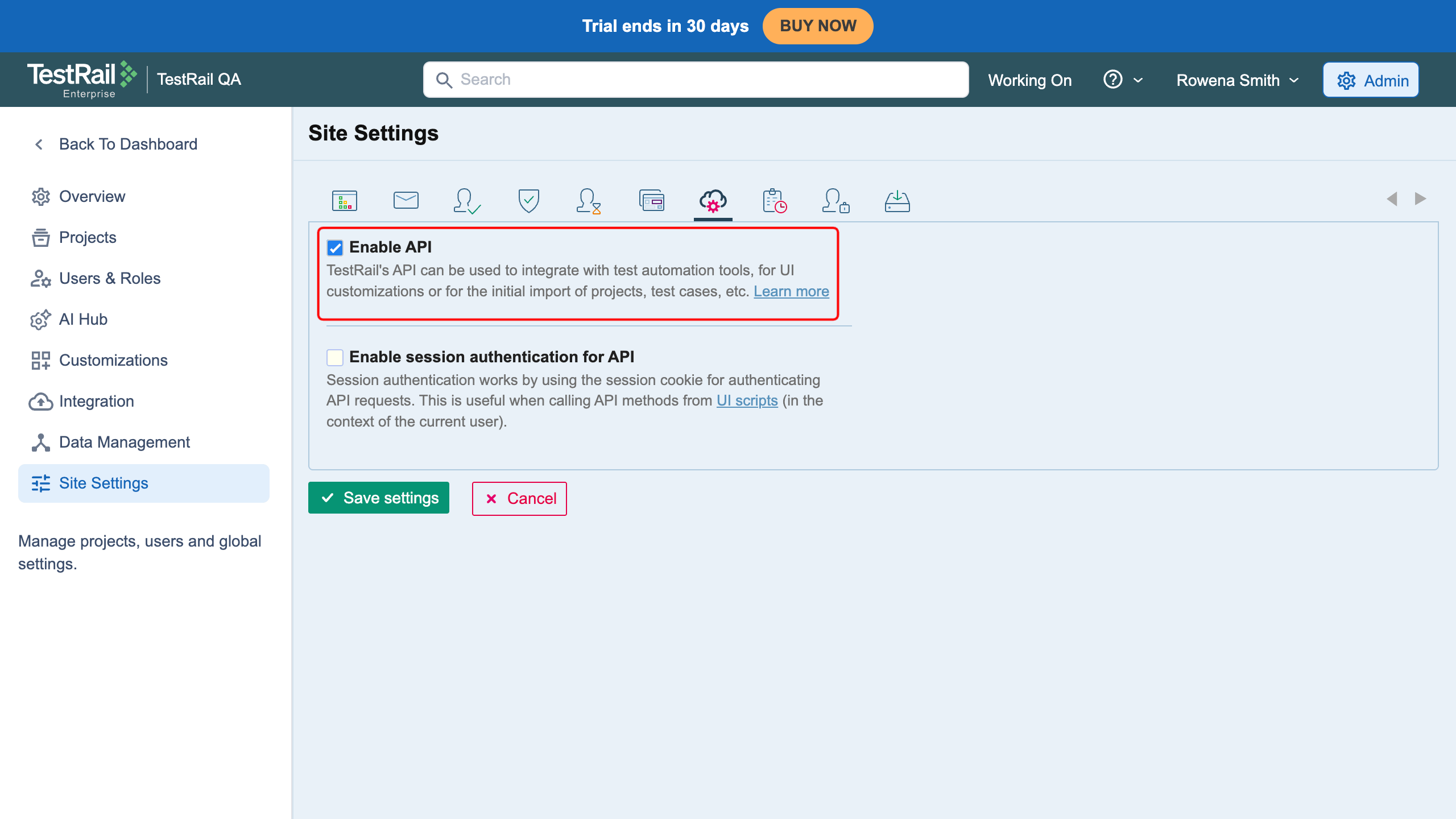Open the Security shield tab icon
This screenshot has height=819, width=1456.
[528, 201]
